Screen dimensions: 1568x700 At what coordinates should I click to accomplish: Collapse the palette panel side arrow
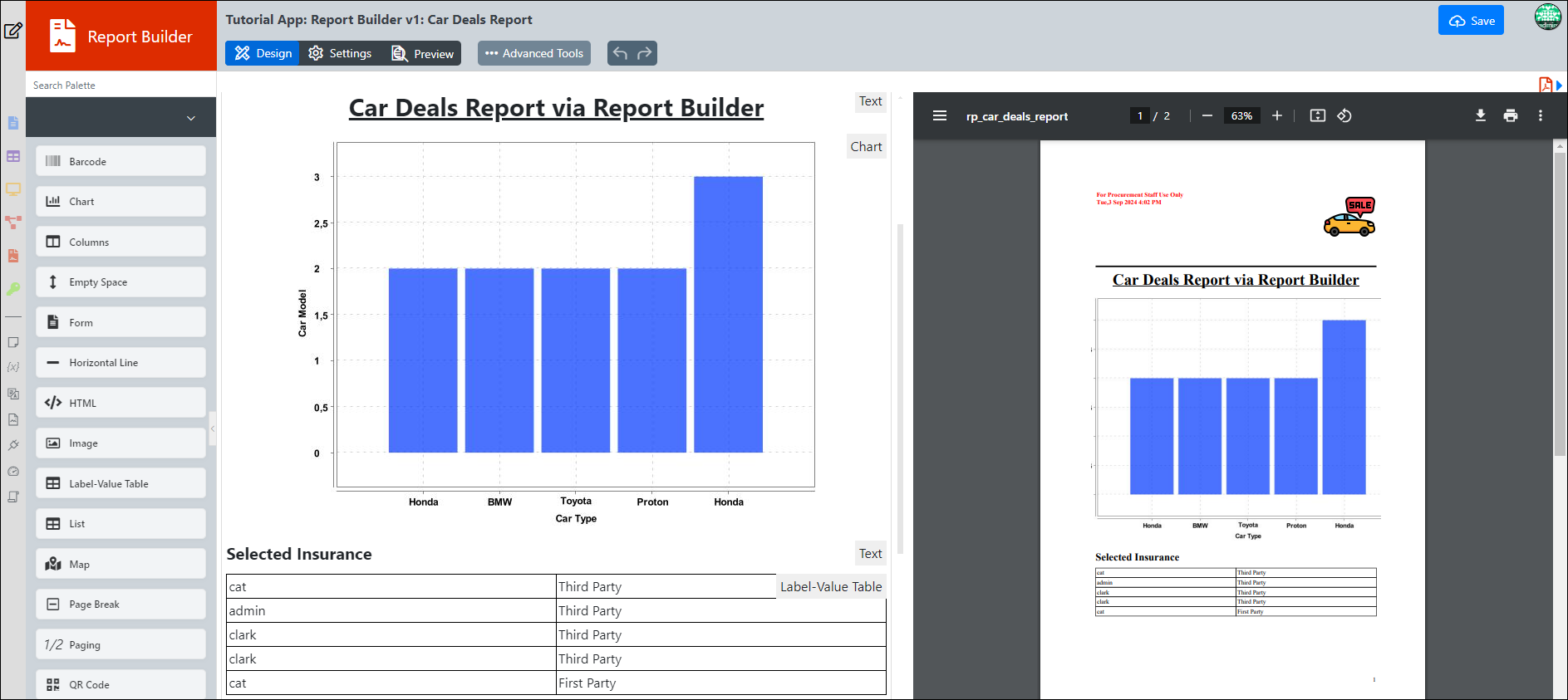pyautogui.click(x=213, y=428)
